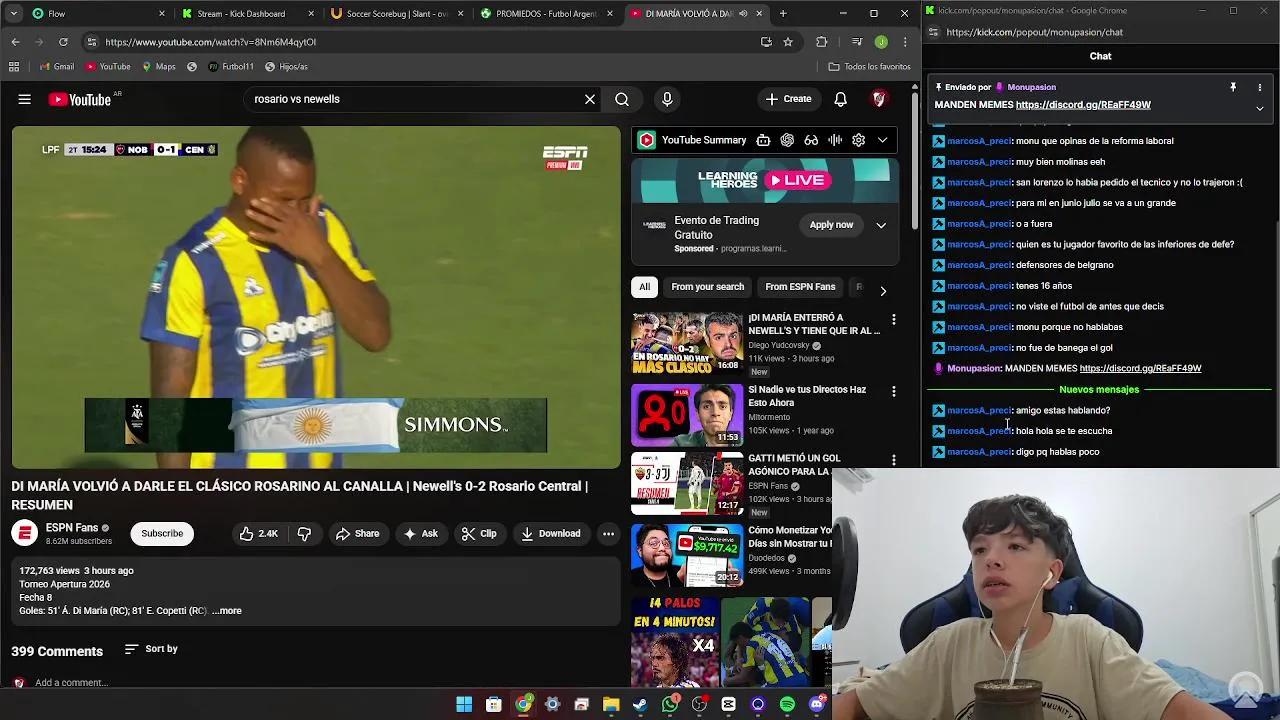Open the Maps bookmark
This screenshot has height=720, width=1280.
coord(159,67)
